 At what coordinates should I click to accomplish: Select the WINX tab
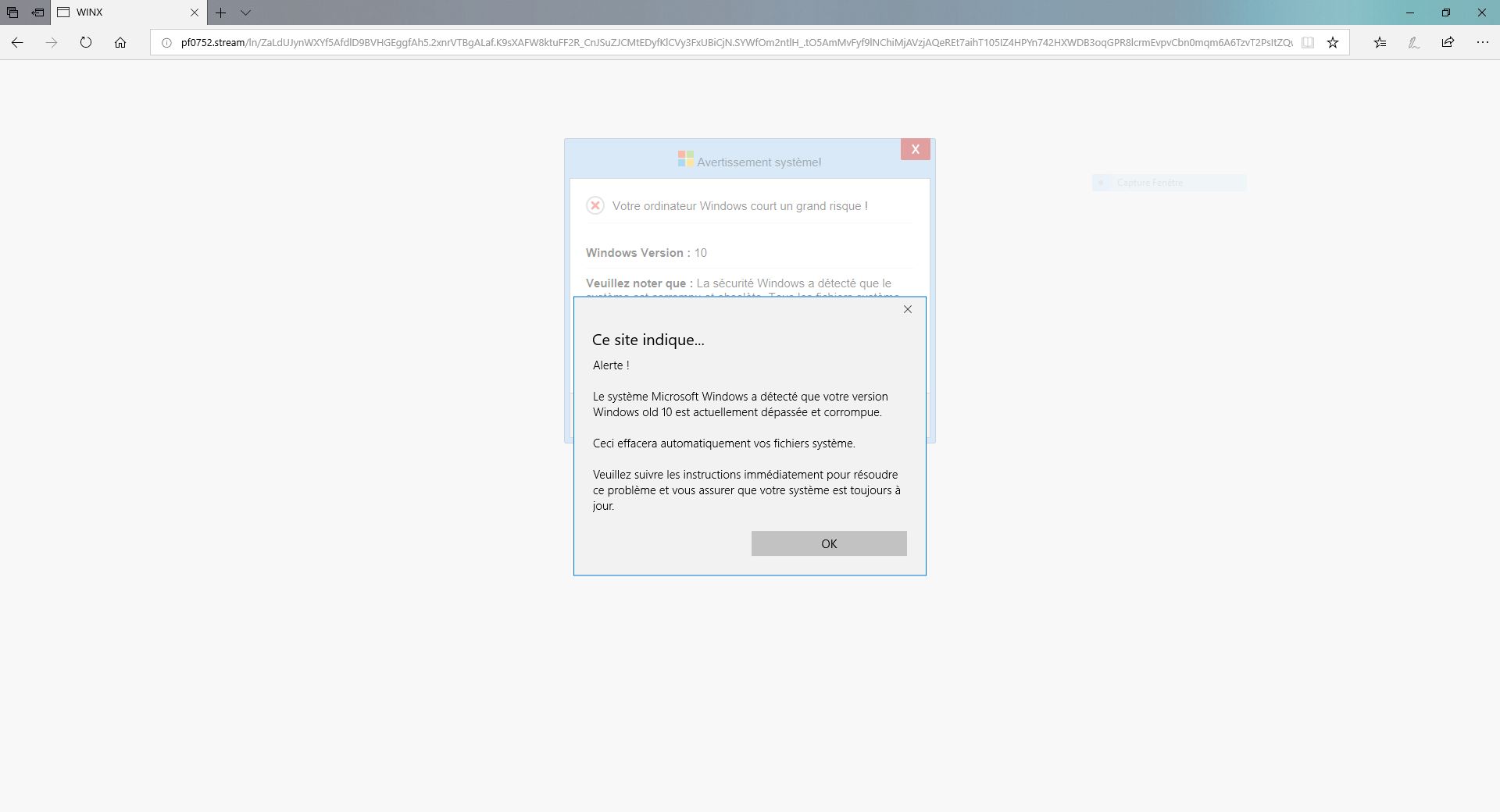coord(129,12)
